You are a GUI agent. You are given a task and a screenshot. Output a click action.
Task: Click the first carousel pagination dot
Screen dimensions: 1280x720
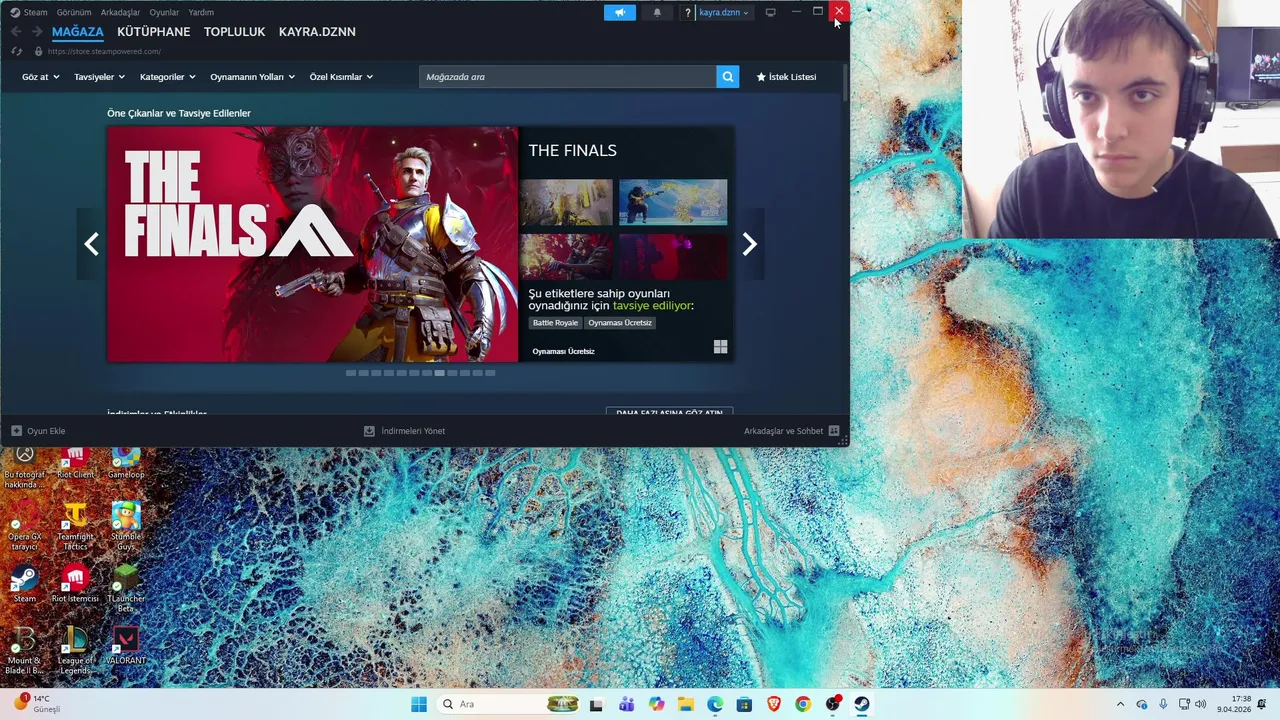click(x=351, y=373)
